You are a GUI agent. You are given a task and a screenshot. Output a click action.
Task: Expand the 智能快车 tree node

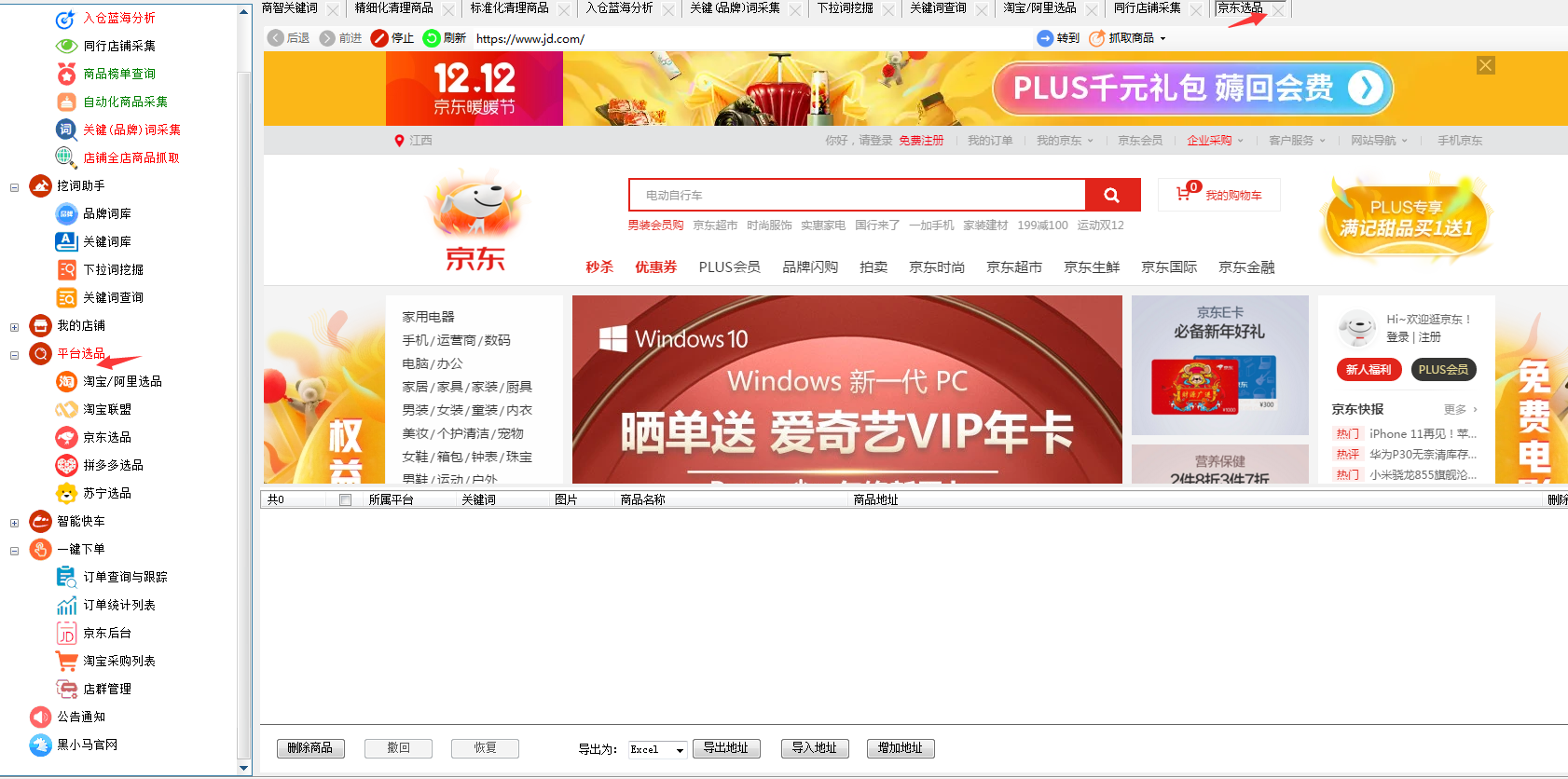coord(14,523)
